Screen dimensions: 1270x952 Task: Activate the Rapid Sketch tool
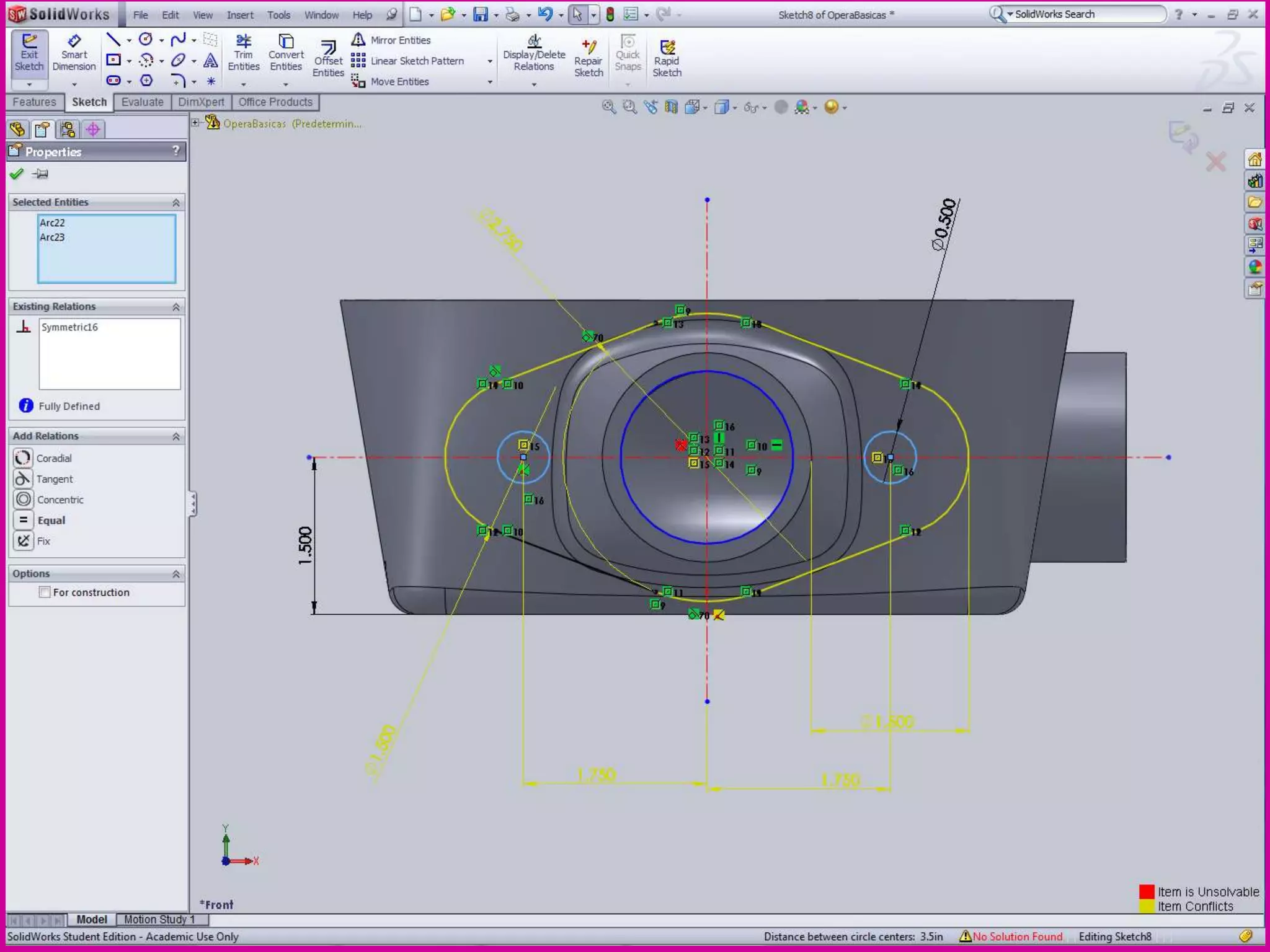tap(667, 58)
